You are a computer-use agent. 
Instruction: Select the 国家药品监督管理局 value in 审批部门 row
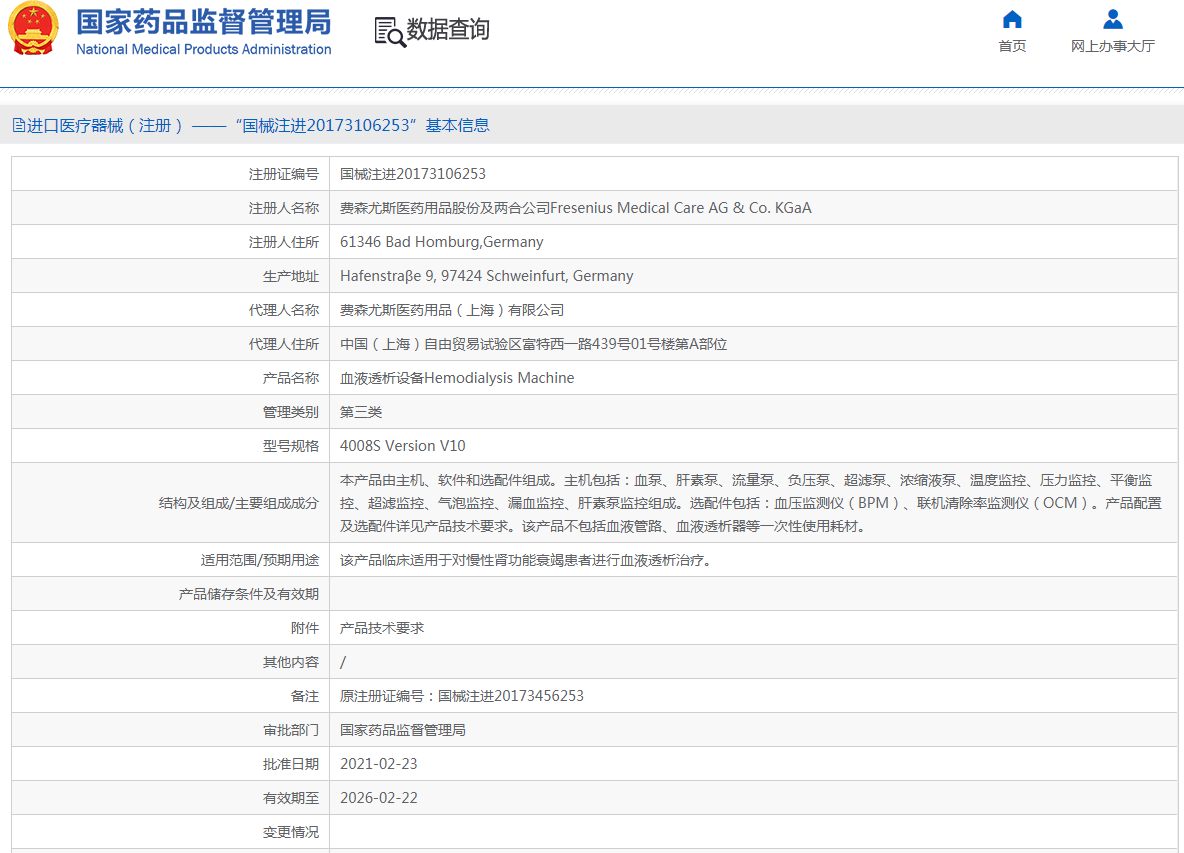click(x=402, y=730)
